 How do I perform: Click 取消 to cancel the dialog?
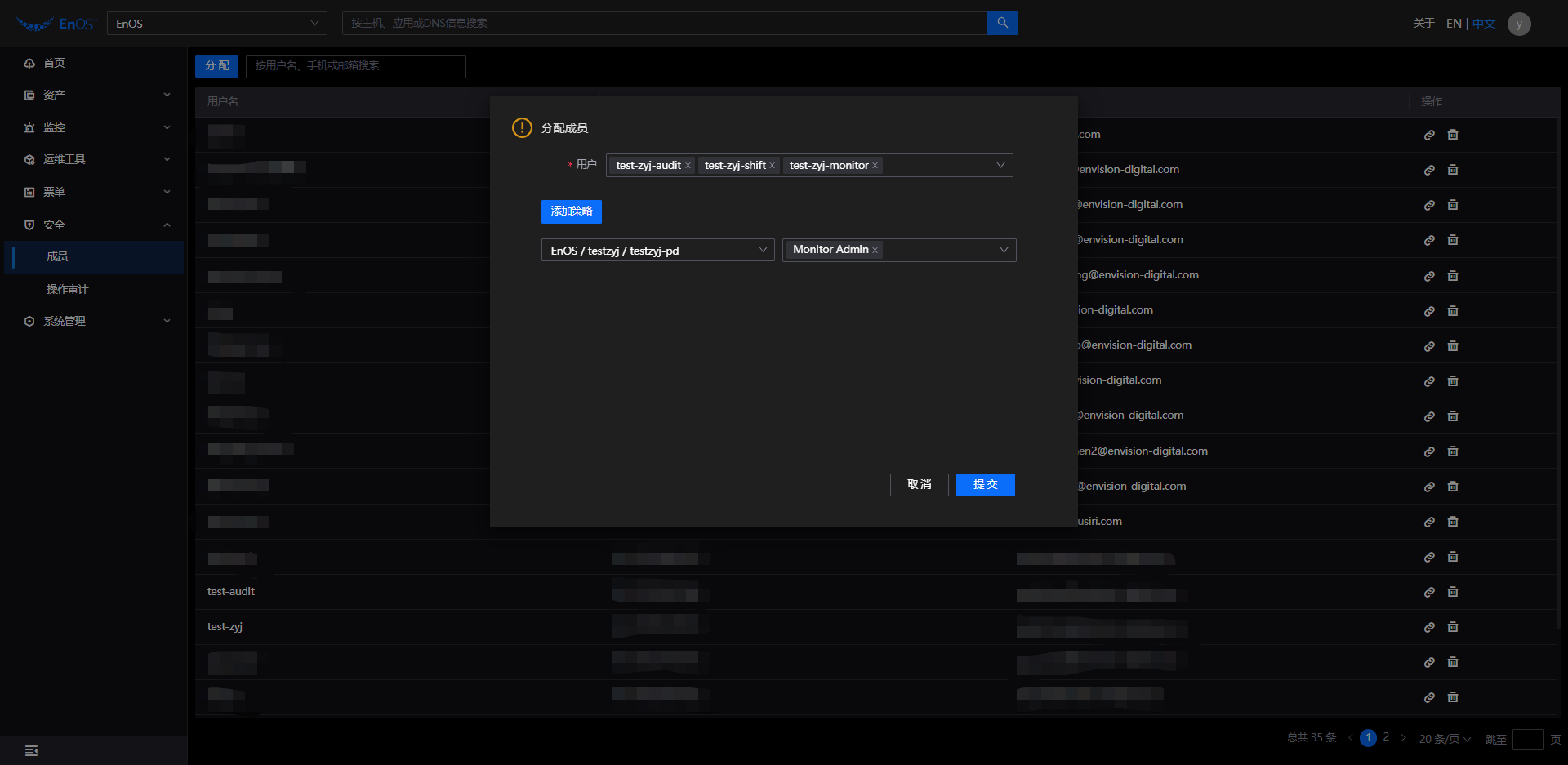click(x=920, y=485)
